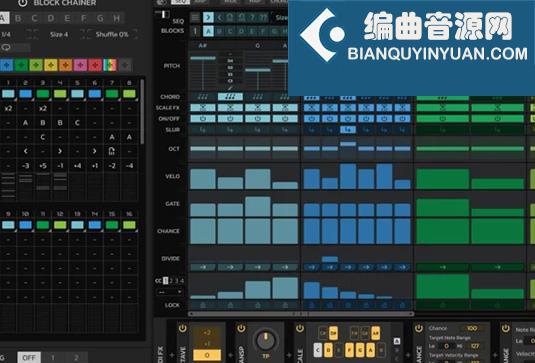Toggle the CHANCE module power button

pos(419,329)
